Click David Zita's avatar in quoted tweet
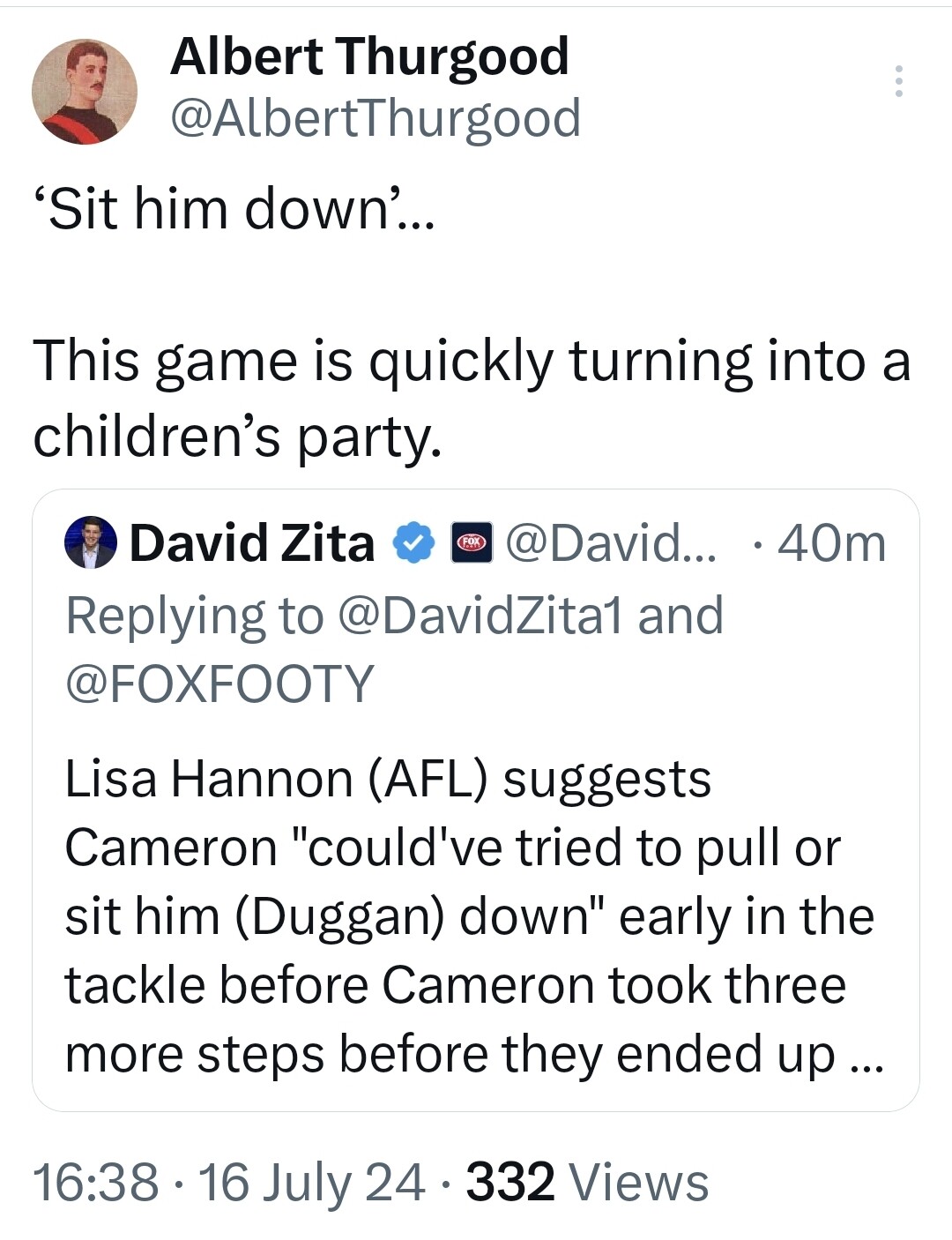Screen dimensions: 952x1240 point(91,542)
